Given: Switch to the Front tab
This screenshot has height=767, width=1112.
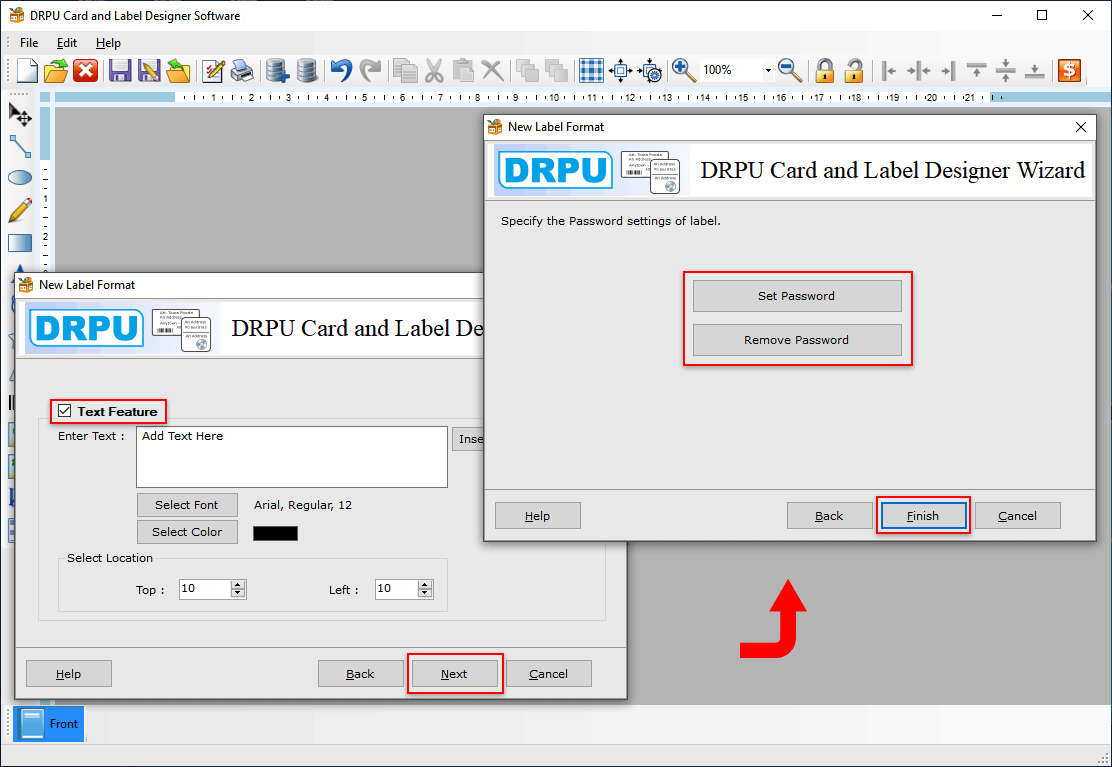Looking at the screenshot, I should pos(49,724).
